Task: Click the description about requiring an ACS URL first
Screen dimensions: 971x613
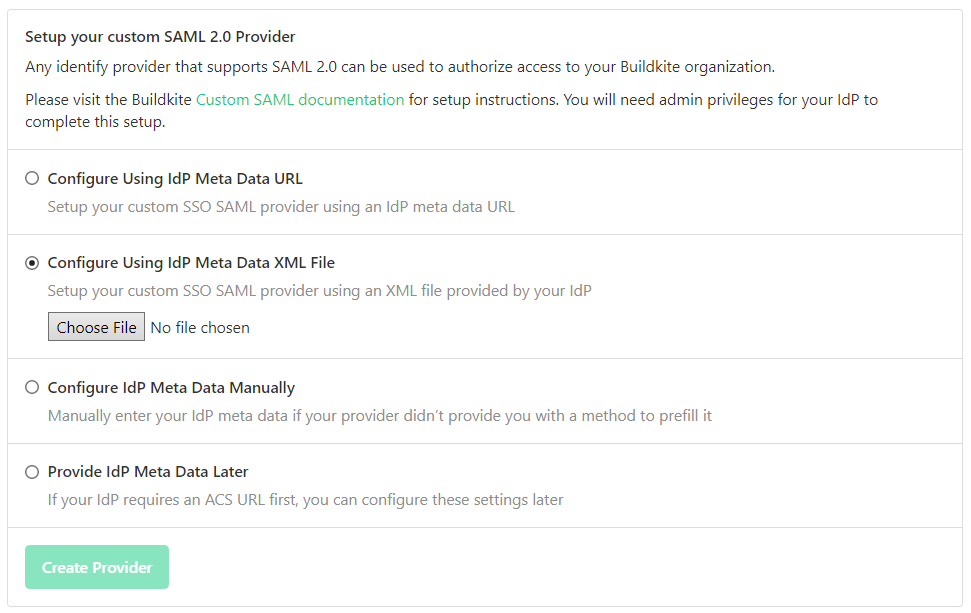Action: 305,499
